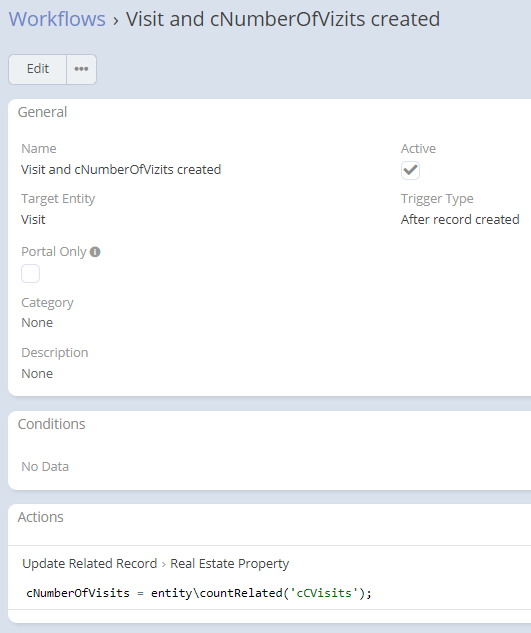The image size is (531, 633).
Task: Click the Portal Only info icon
Action: point(95,252)
